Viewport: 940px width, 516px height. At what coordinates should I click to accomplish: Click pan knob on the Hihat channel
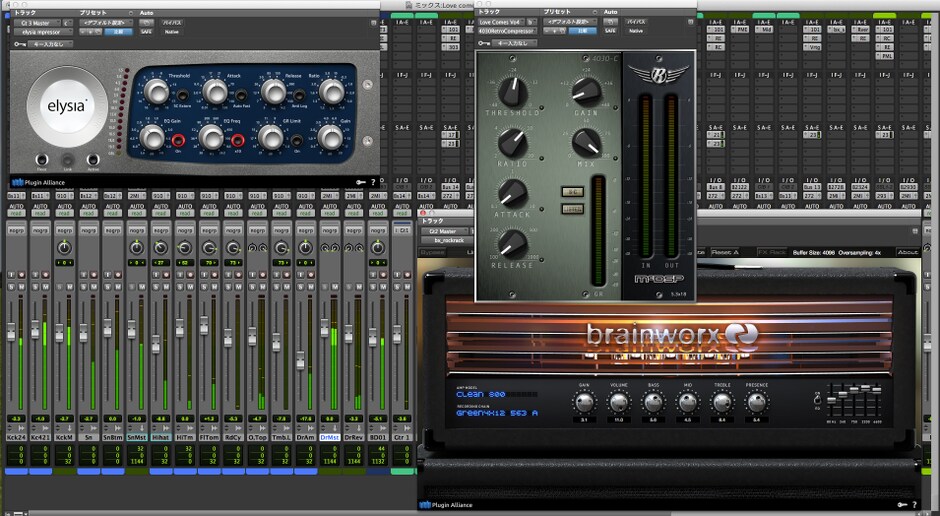point(161,248)
